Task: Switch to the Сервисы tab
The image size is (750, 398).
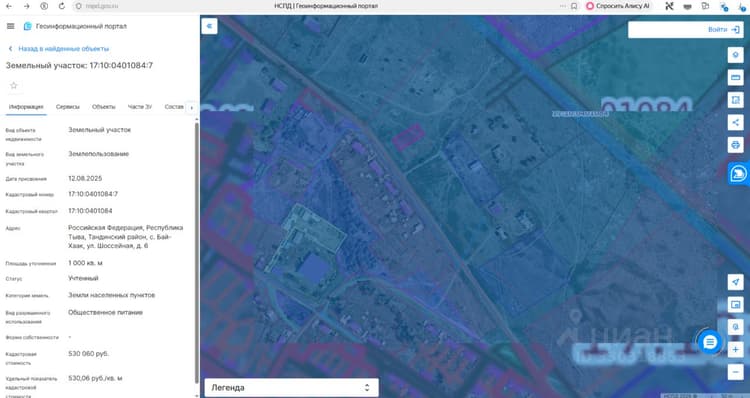Action: tap(67, 107)
